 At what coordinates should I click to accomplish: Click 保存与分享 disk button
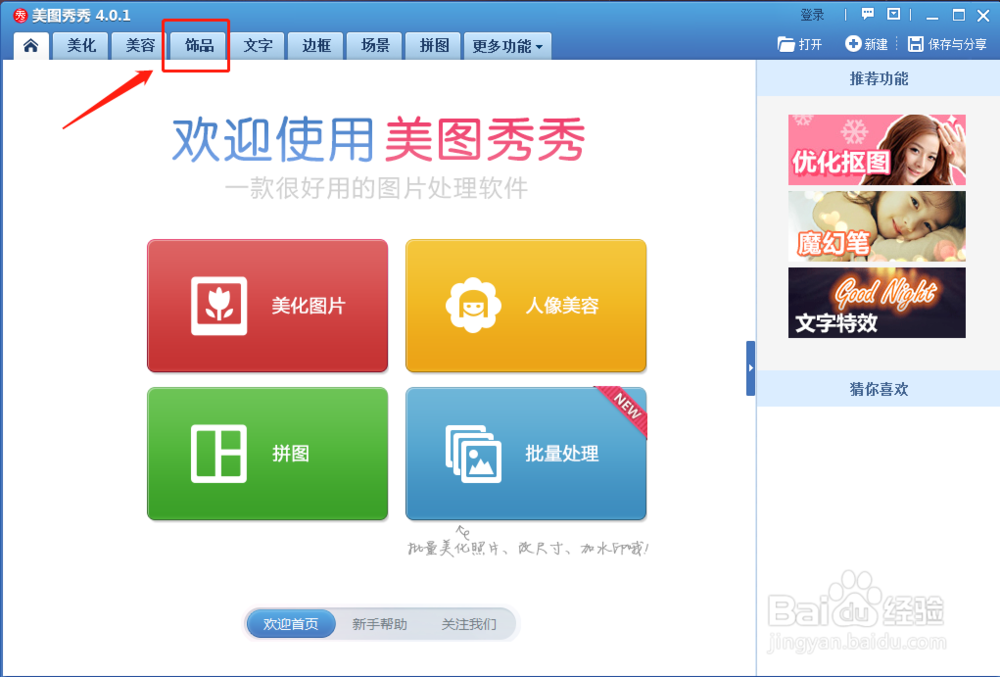pyautogui.click(x=947, y=44)
